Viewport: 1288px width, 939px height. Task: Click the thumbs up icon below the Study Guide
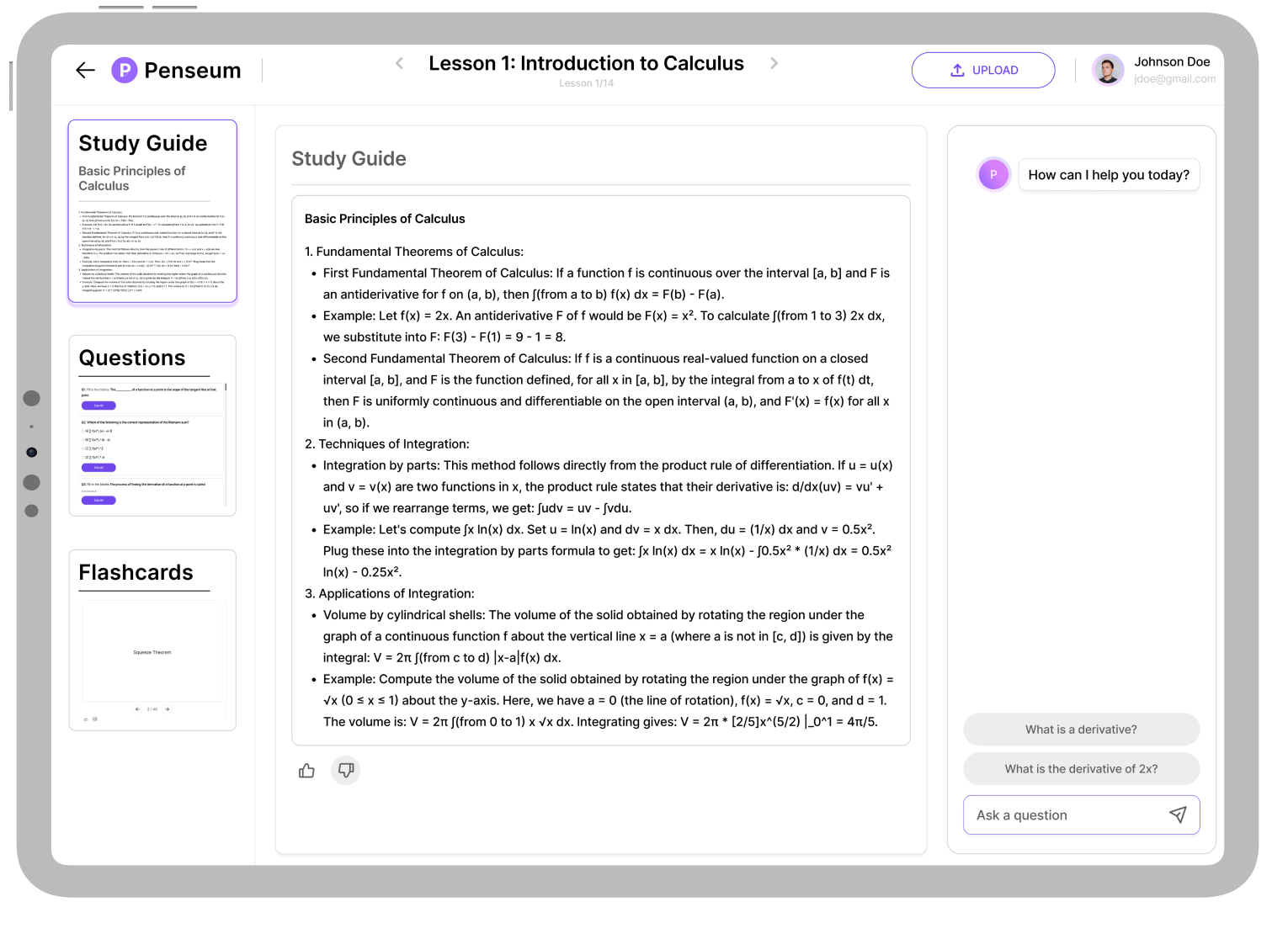click(x=306, y=770)
